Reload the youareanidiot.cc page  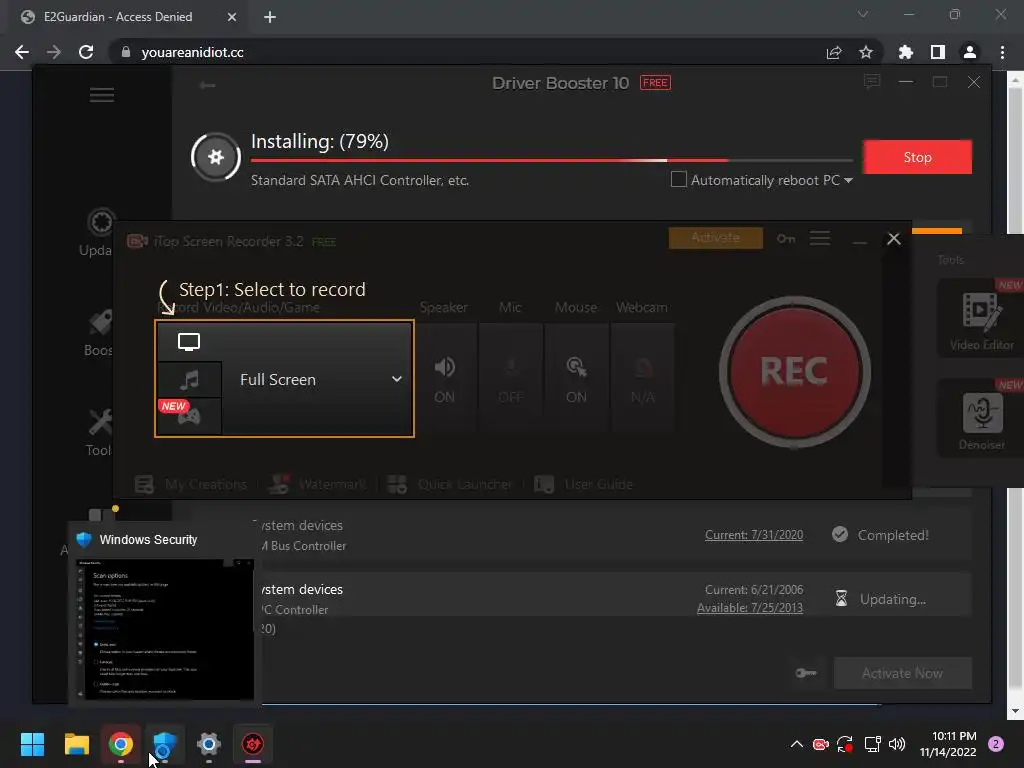86,52
